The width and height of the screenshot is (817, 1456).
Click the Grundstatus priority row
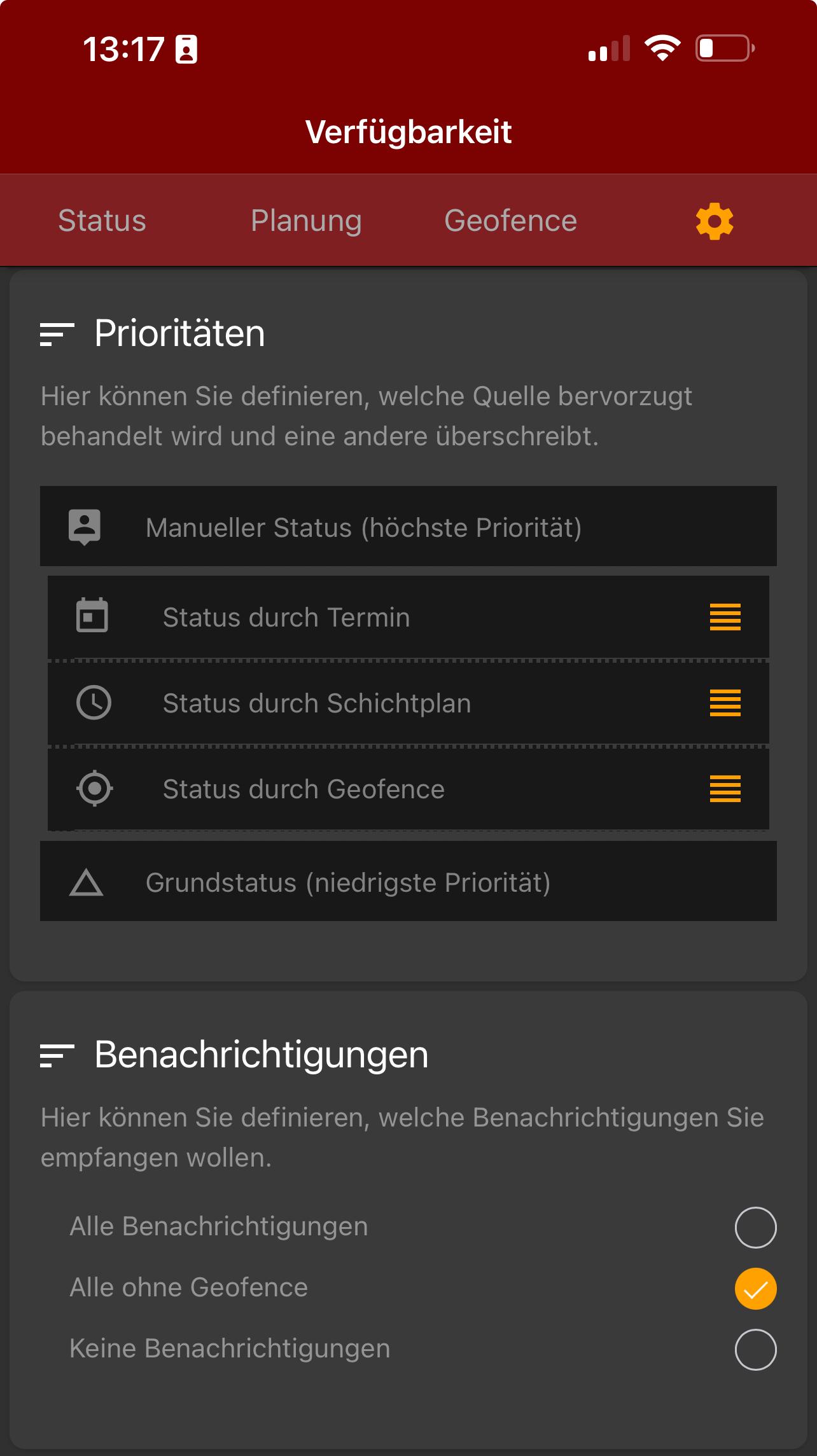tap(408, 882)
